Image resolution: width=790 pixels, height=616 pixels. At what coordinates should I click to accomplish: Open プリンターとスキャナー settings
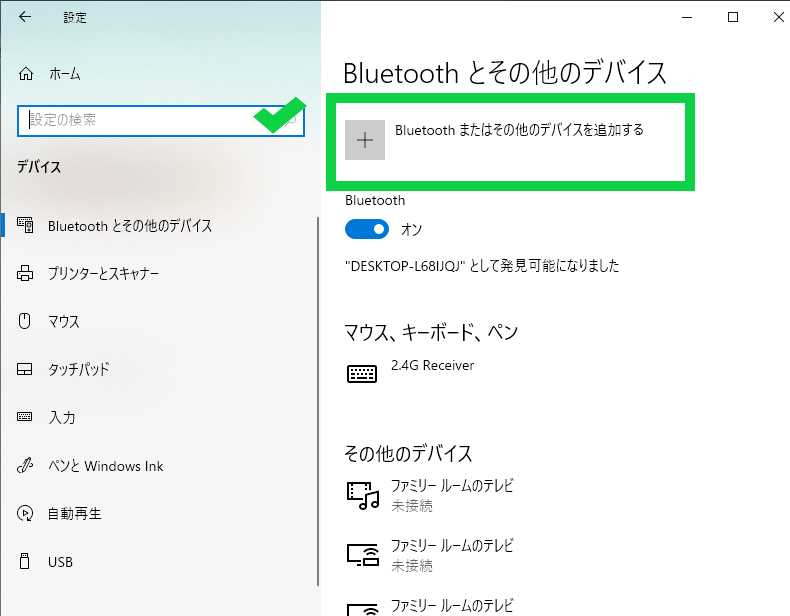coord(103,273)
